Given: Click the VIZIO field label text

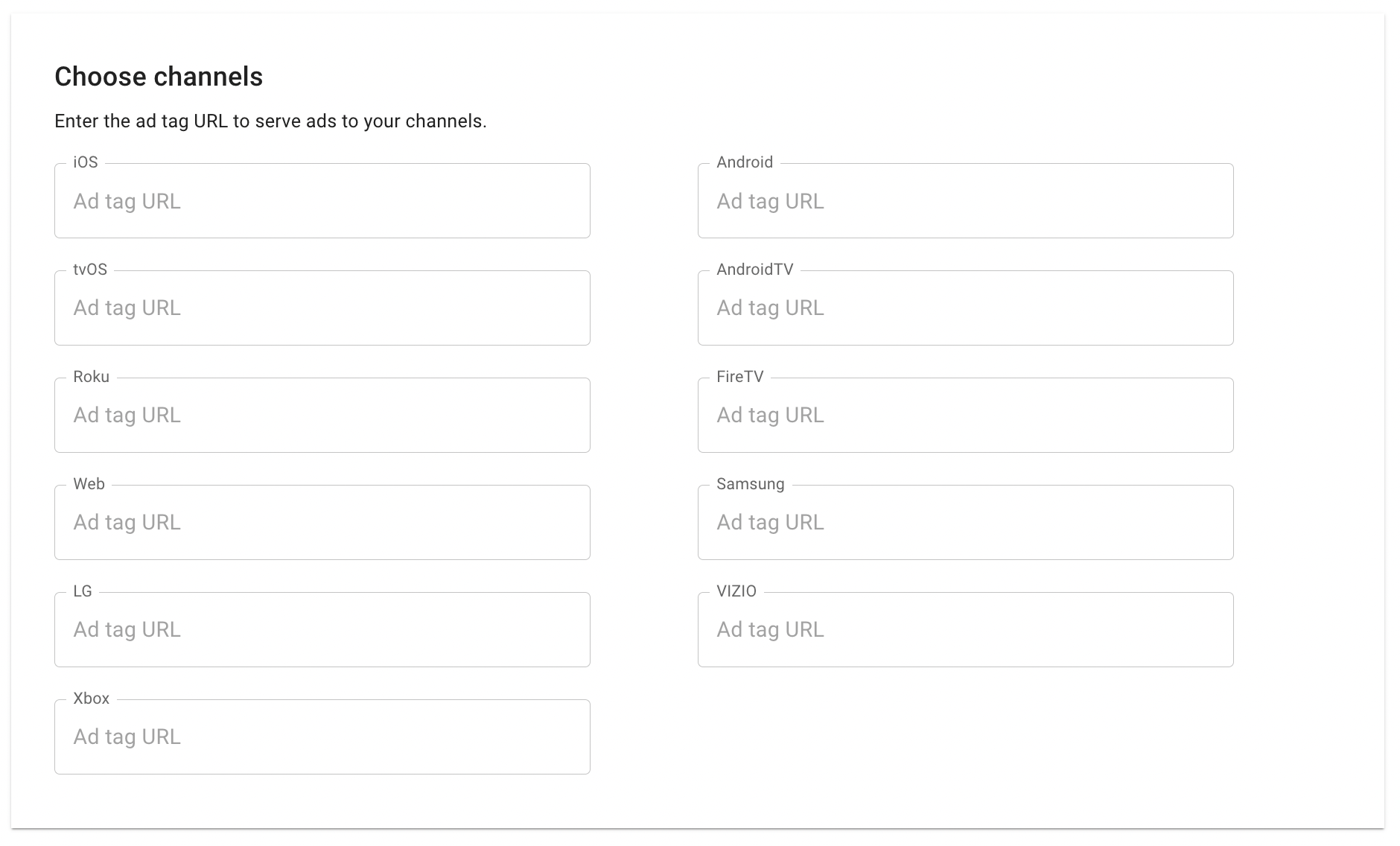Looking at the screenshot, I should [x=736, y=591].
